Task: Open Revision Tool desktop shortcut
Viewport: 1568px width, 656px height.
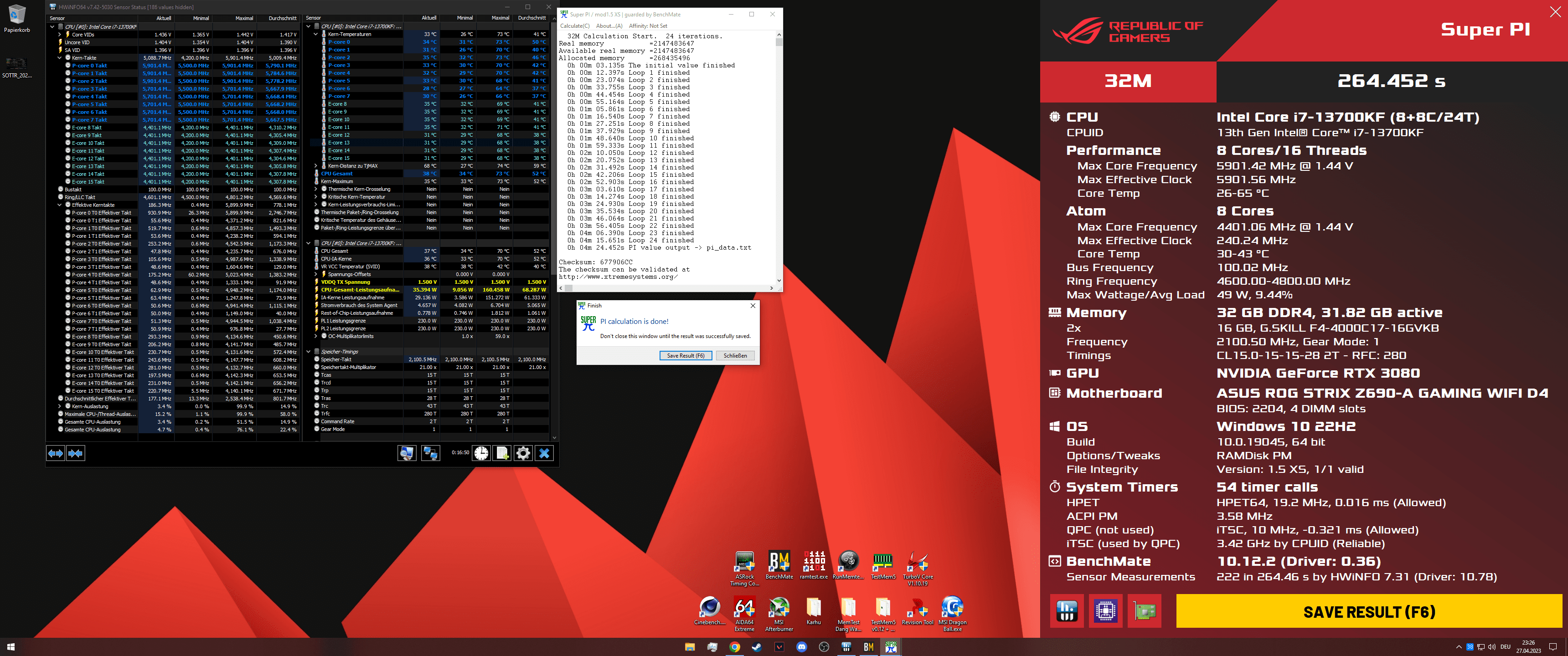Action: coord(918,610)
